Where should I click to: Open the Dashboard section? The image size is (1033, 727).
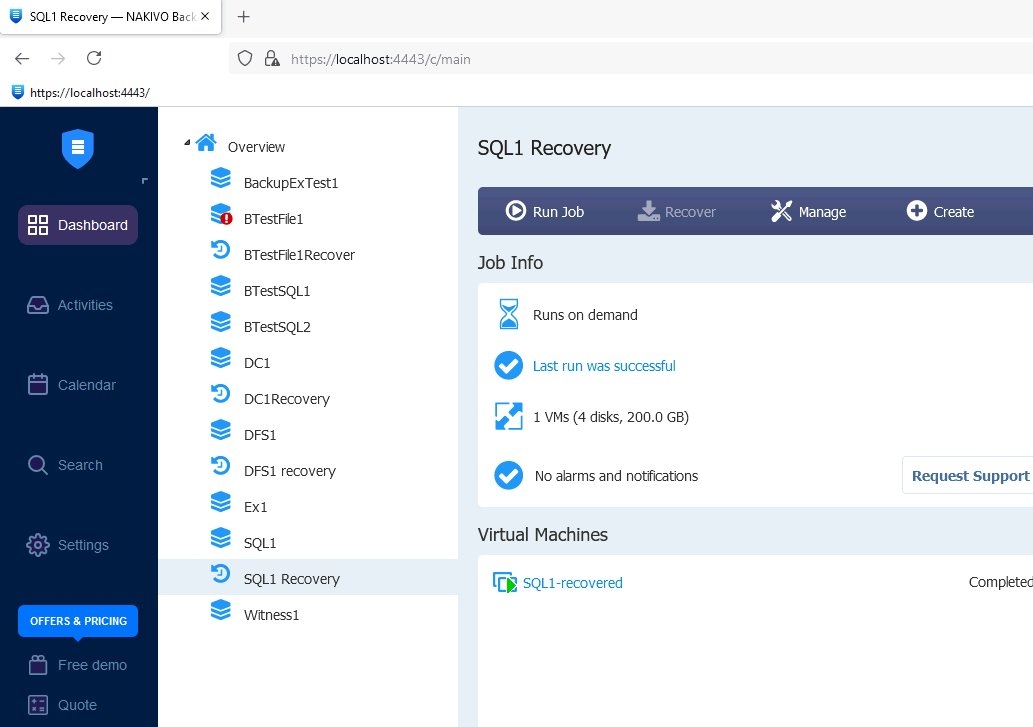(78, 225)
